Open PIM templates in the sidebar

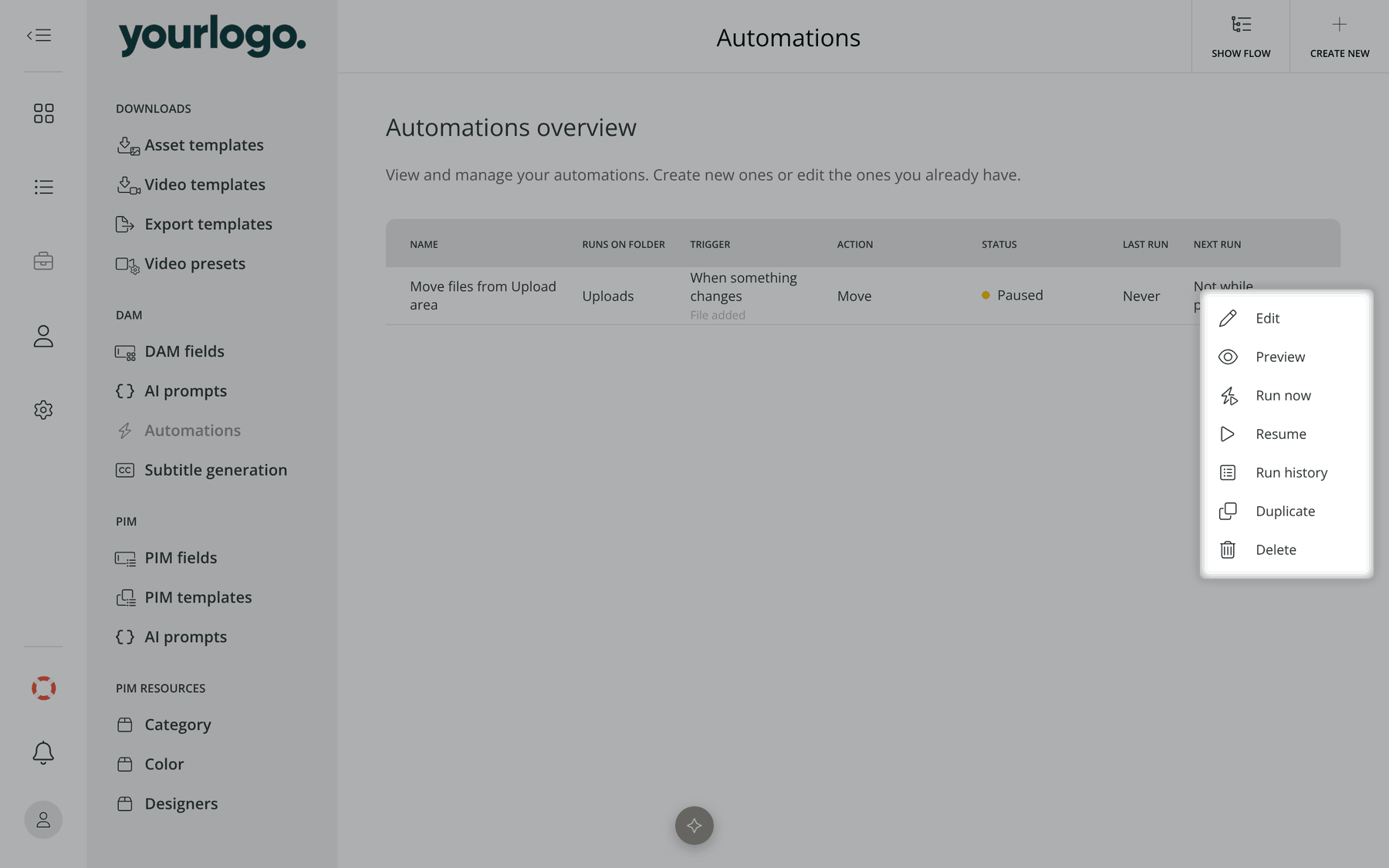click(x=184, y=597)
